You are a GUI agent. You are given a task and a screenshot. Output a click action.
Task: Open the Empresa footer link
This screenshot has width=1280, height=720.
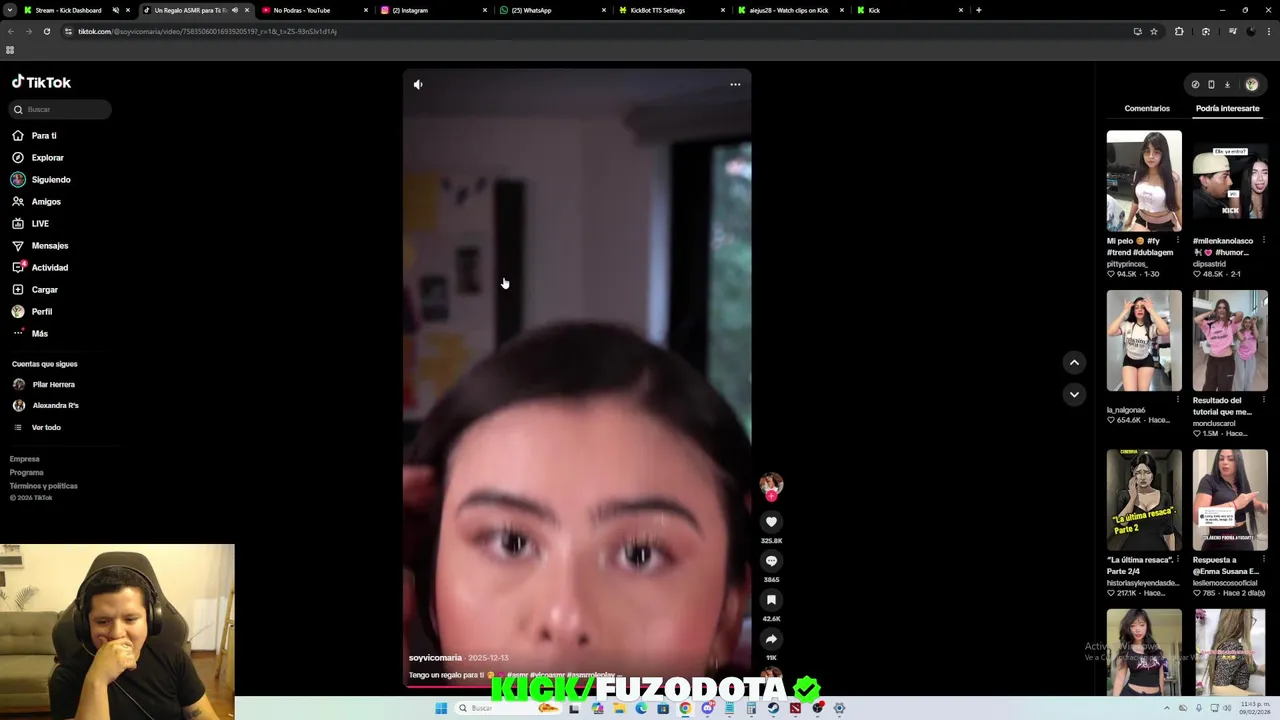pyautogui.click(x=24, y=459)
